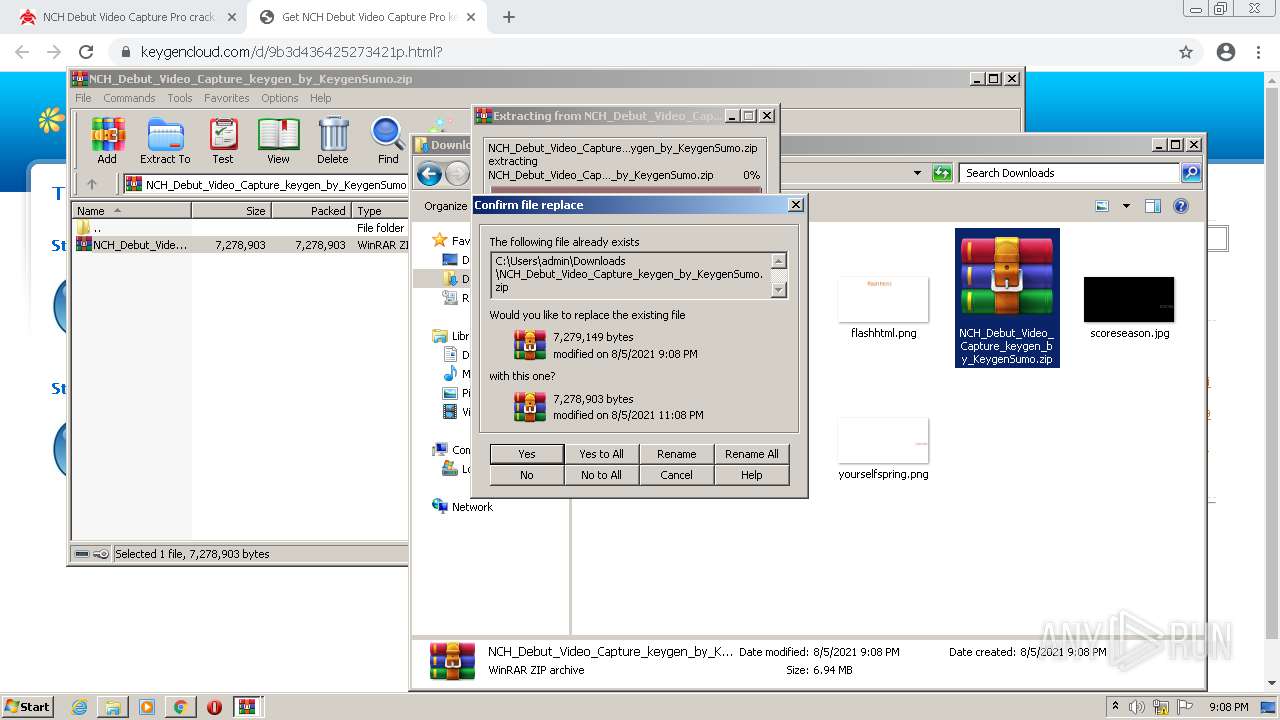Cancel the file replace dialog
This screenshot has height=720, width=1280.
[x=676, y=475]
